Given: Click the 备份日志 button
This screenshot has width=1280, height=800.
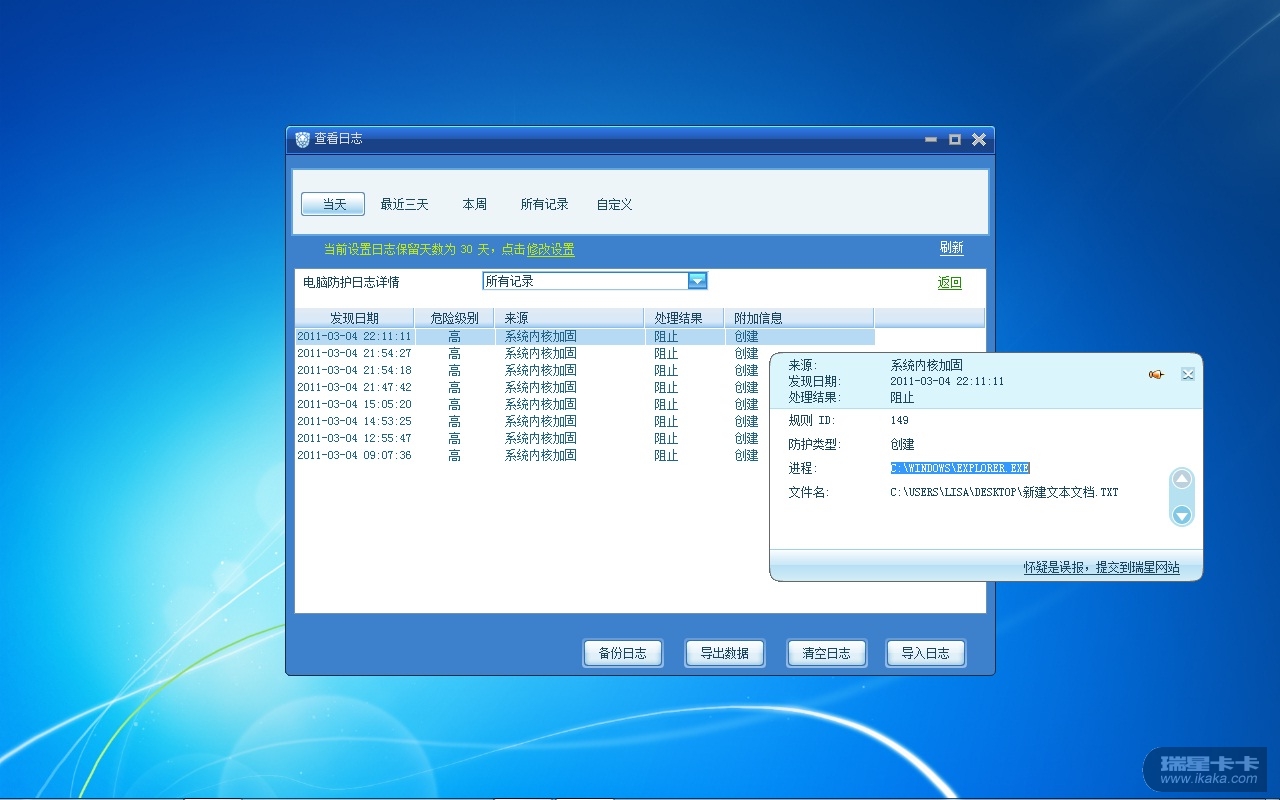Looking at the screenshot, I should coord(622,653).
